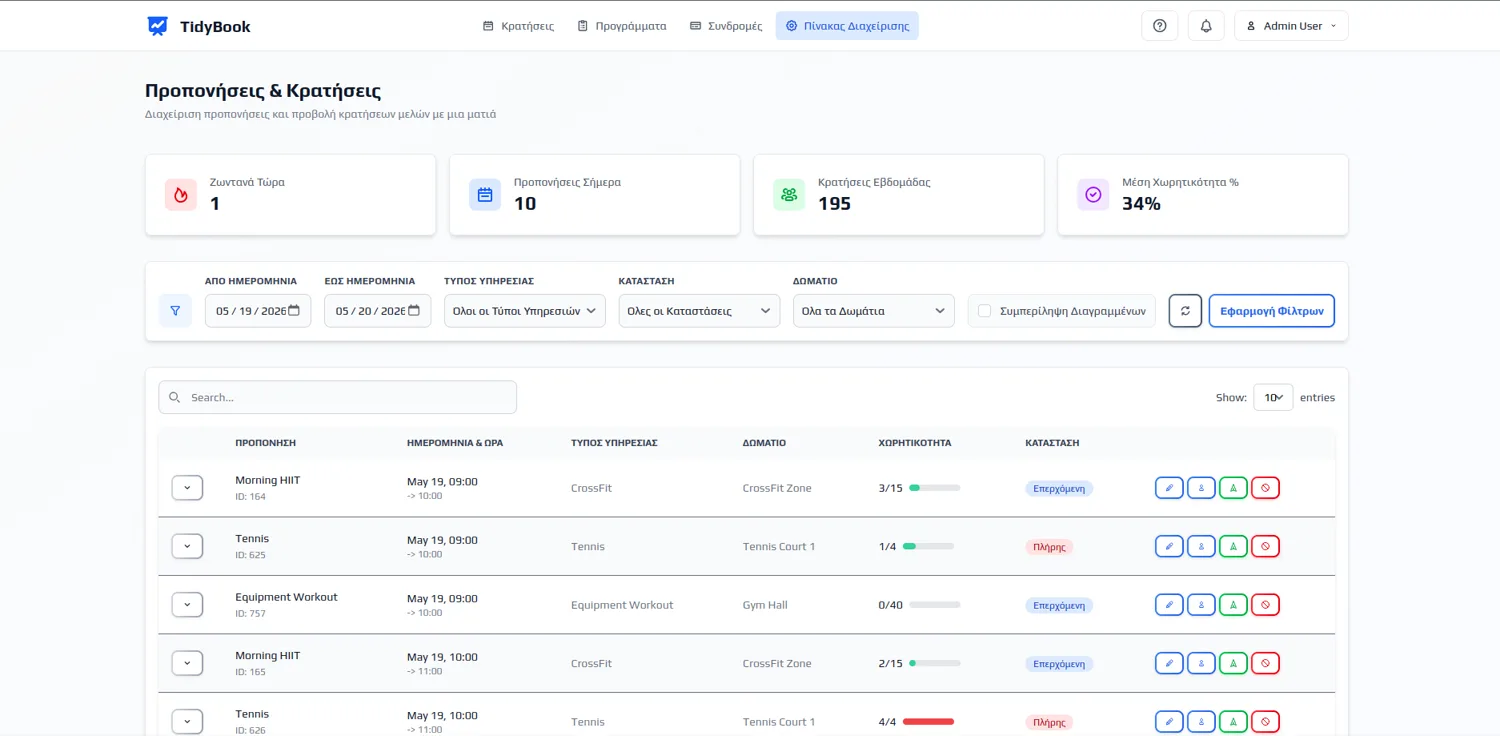Click green action icon for Tennis ID 625
1500x736 pixels.
1233,546
